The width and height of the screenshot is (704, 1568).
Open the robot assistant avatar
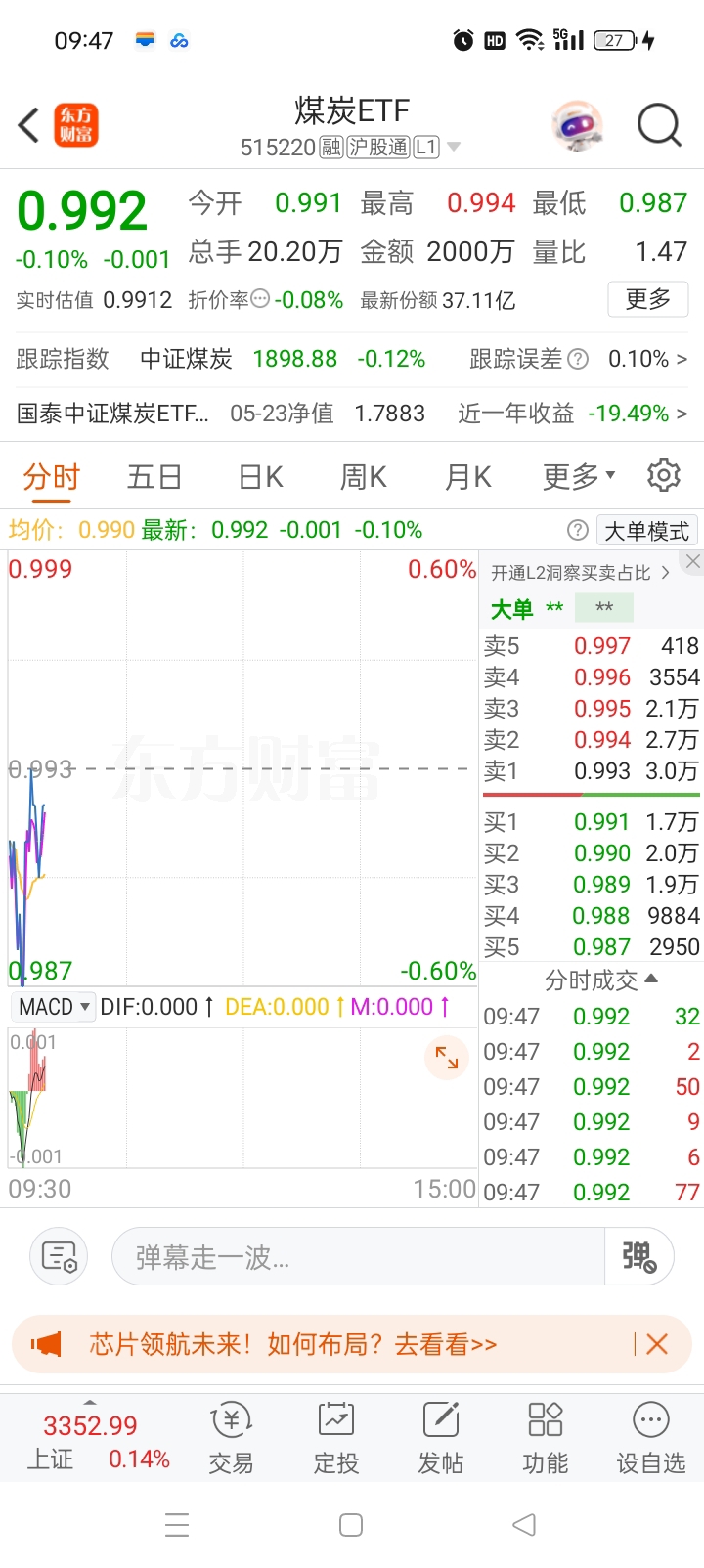(578, 125)
